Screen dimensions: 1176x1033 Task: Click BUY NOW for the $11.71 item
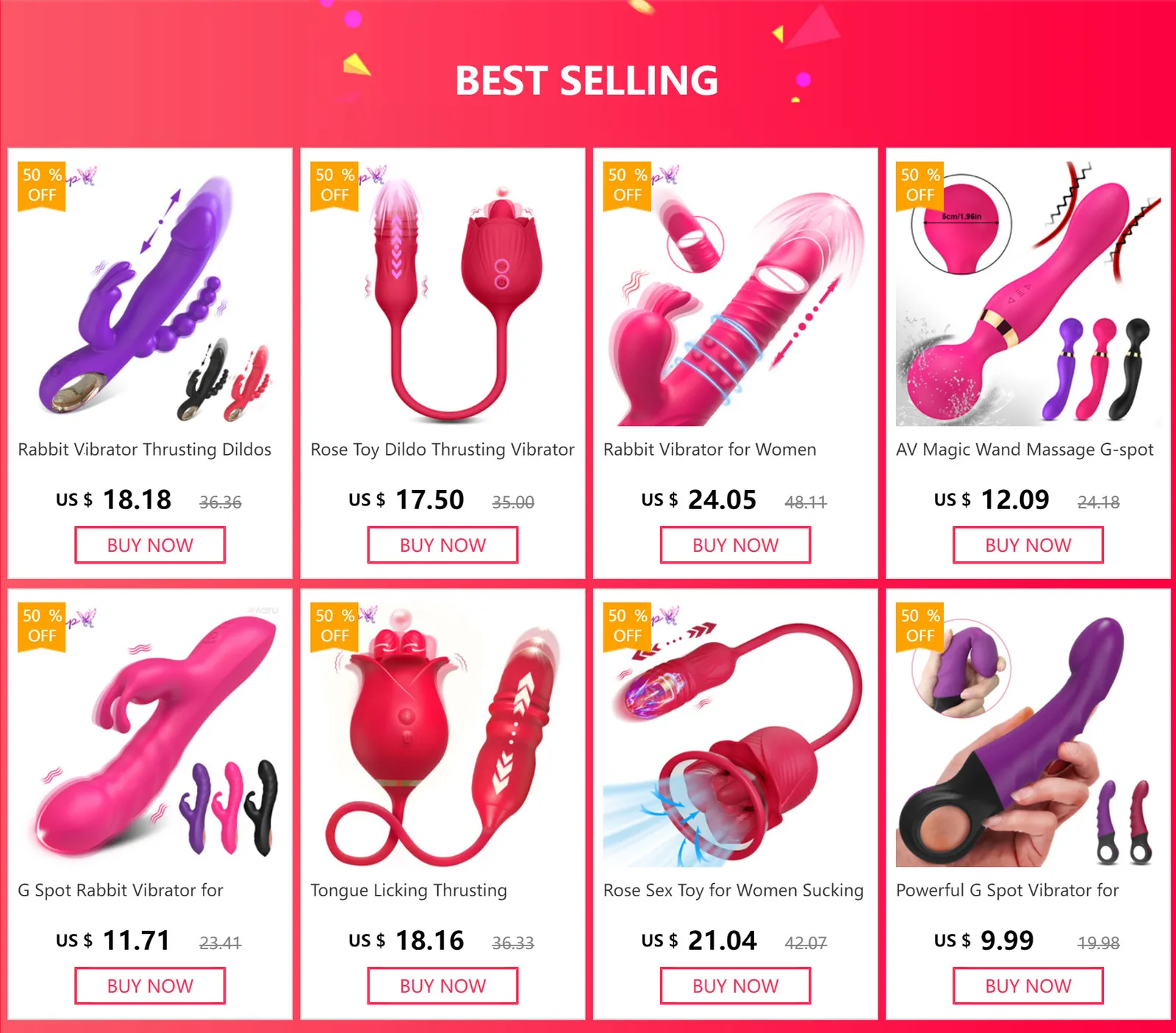click(150, 986)
